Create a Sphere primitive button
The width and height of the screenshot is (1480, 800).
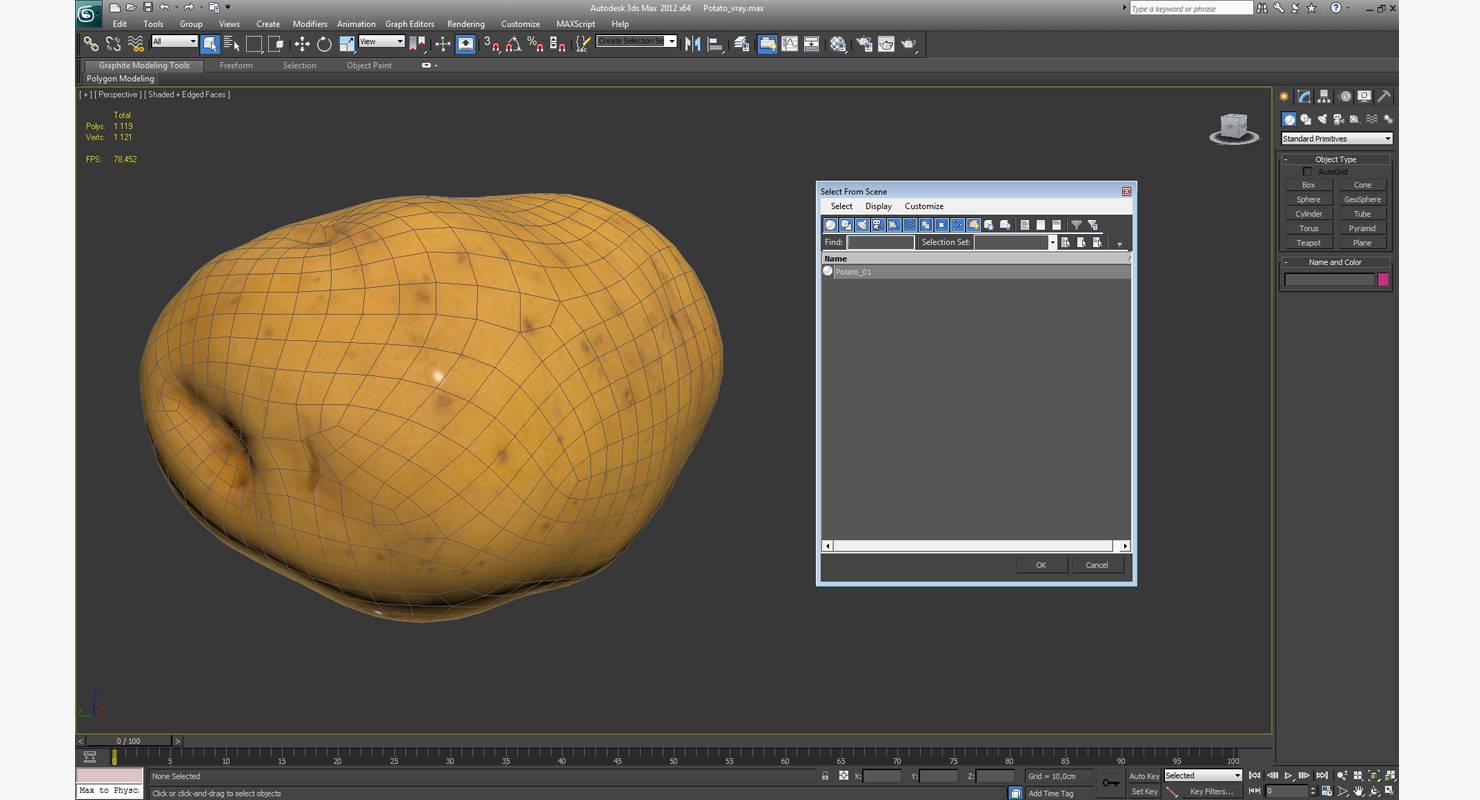(x=1309, y=199)
